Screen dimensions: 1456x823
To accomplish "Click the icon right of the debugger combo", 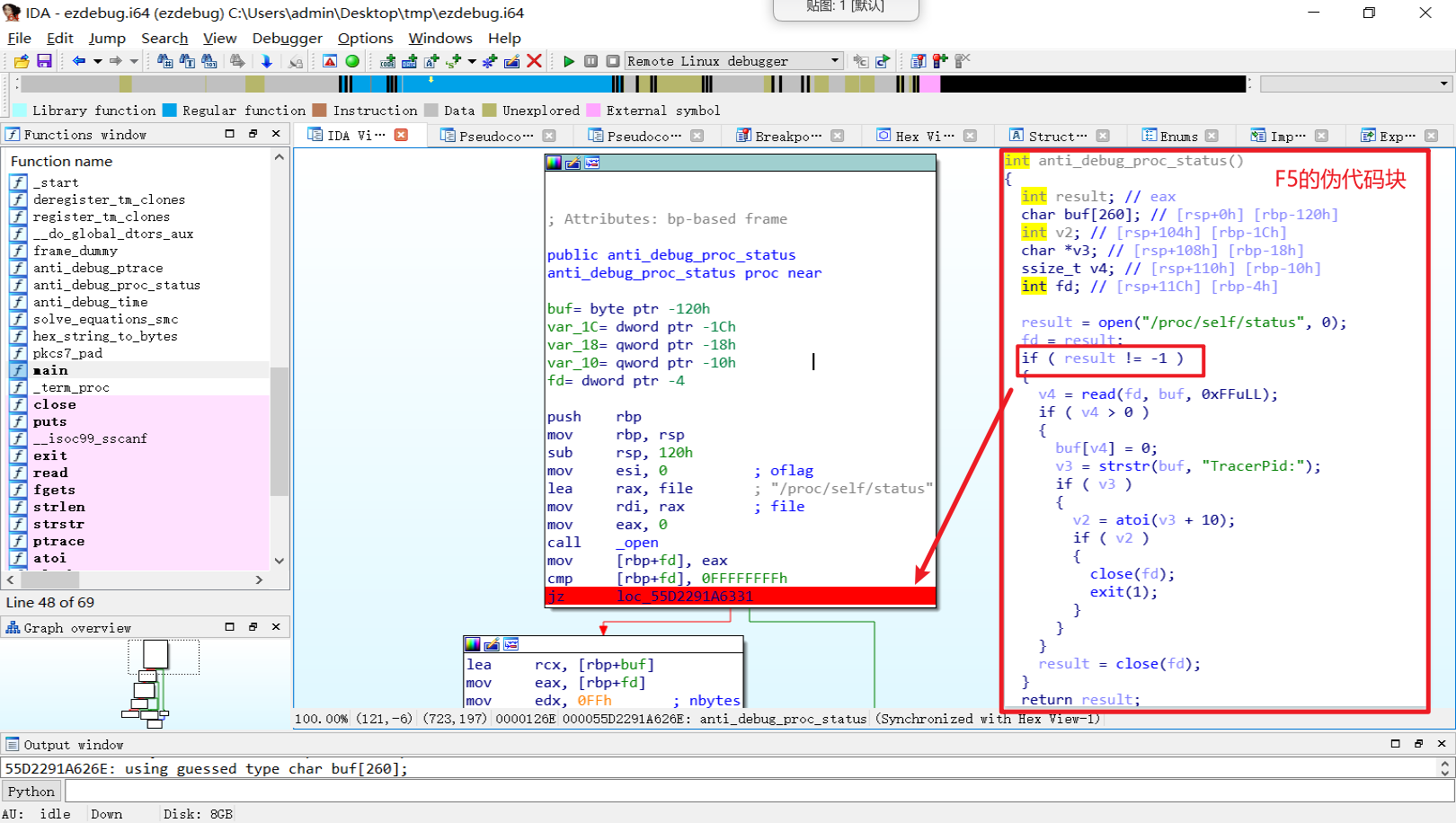I will 861,61.
